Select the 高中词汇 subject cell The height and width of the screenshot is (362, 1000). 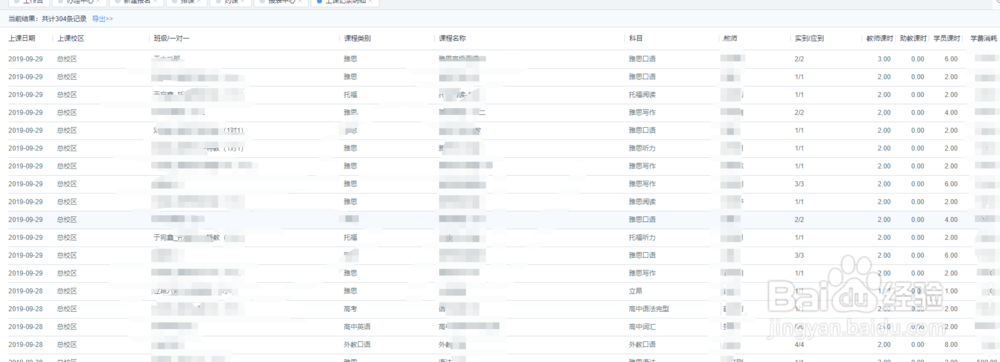pos(642,327)
